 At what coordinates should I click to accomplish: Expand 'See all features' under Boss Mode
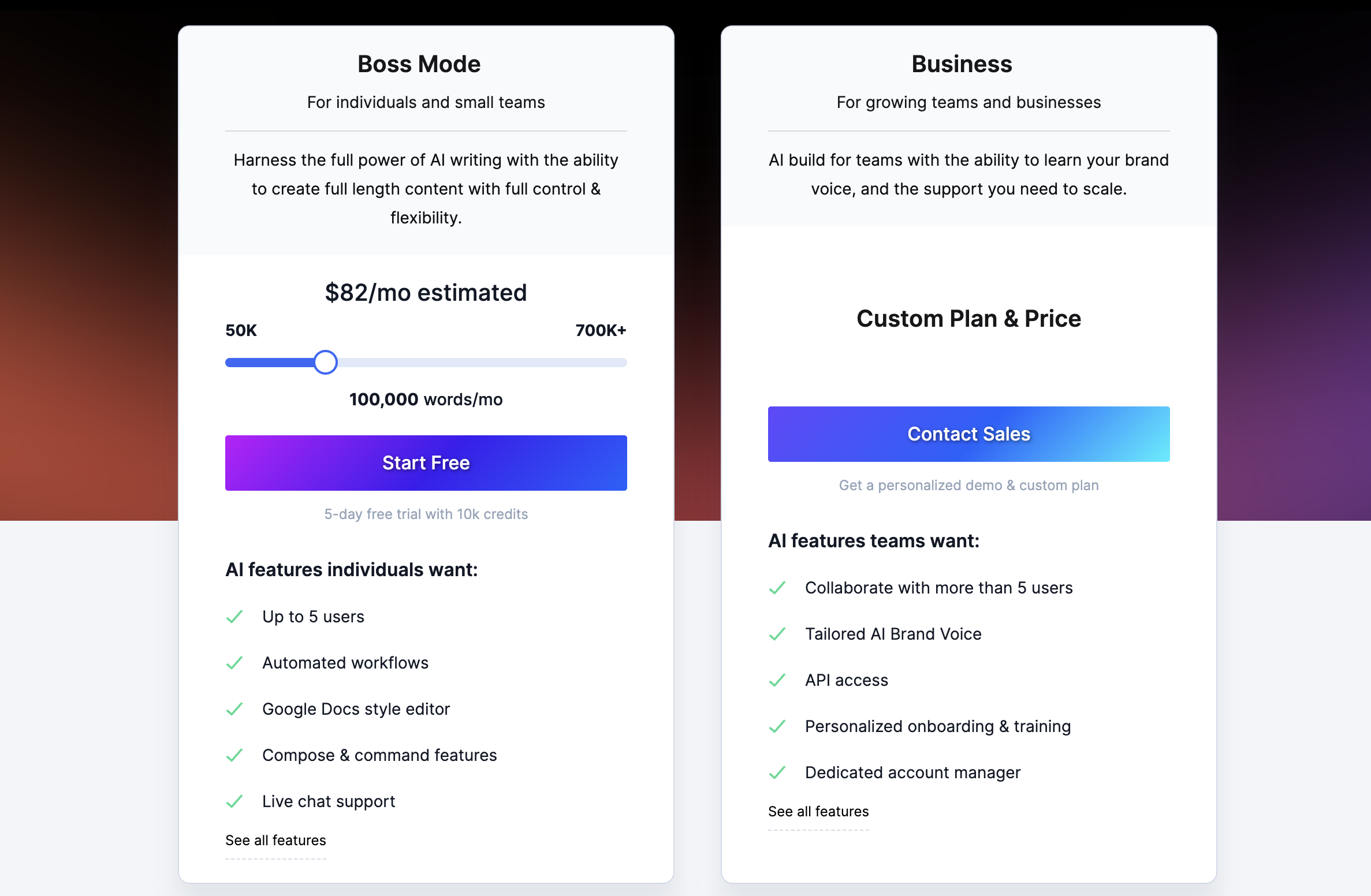tap(276, 841)
